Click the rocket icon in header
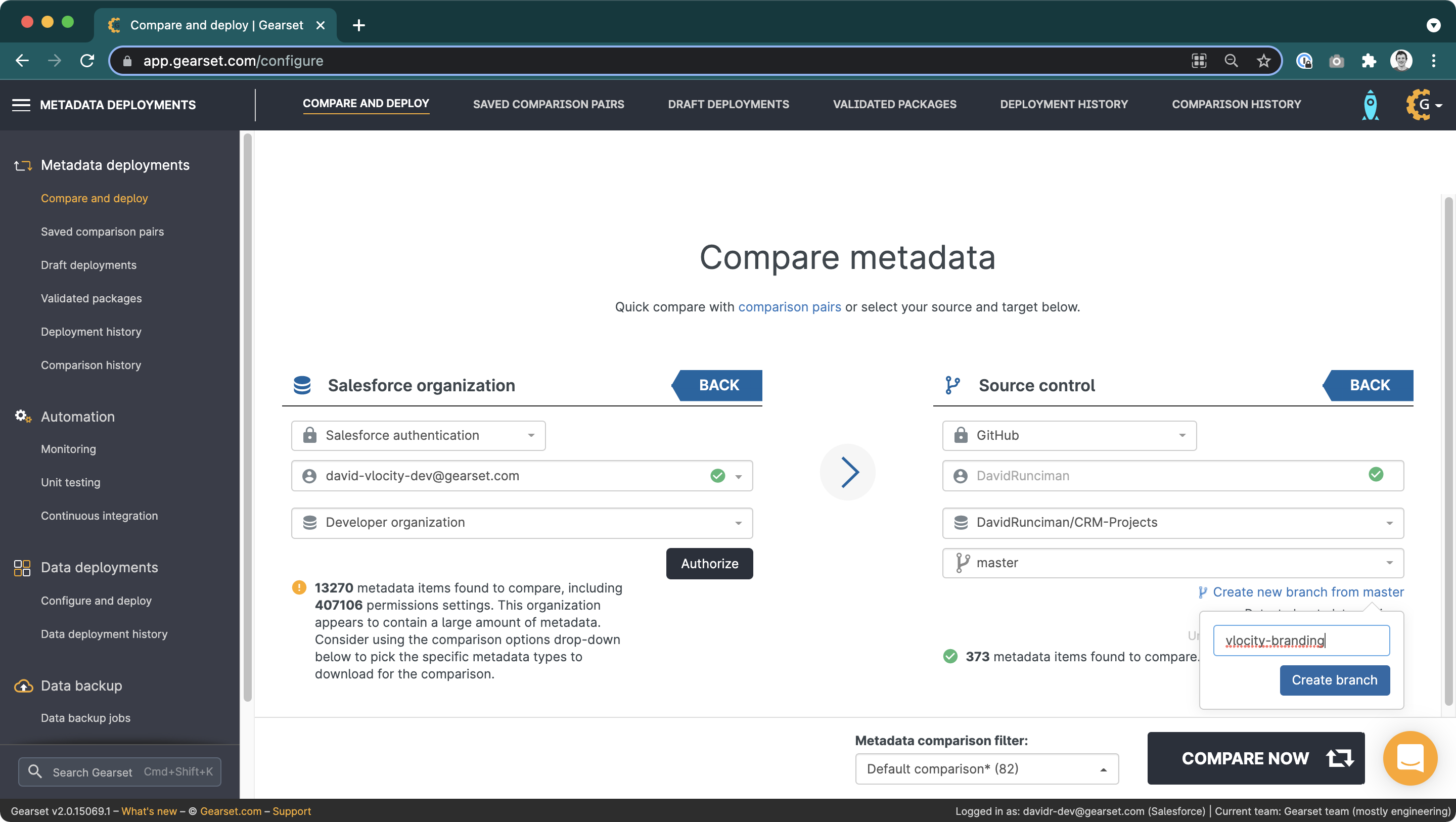 [x=1370, y=105]
